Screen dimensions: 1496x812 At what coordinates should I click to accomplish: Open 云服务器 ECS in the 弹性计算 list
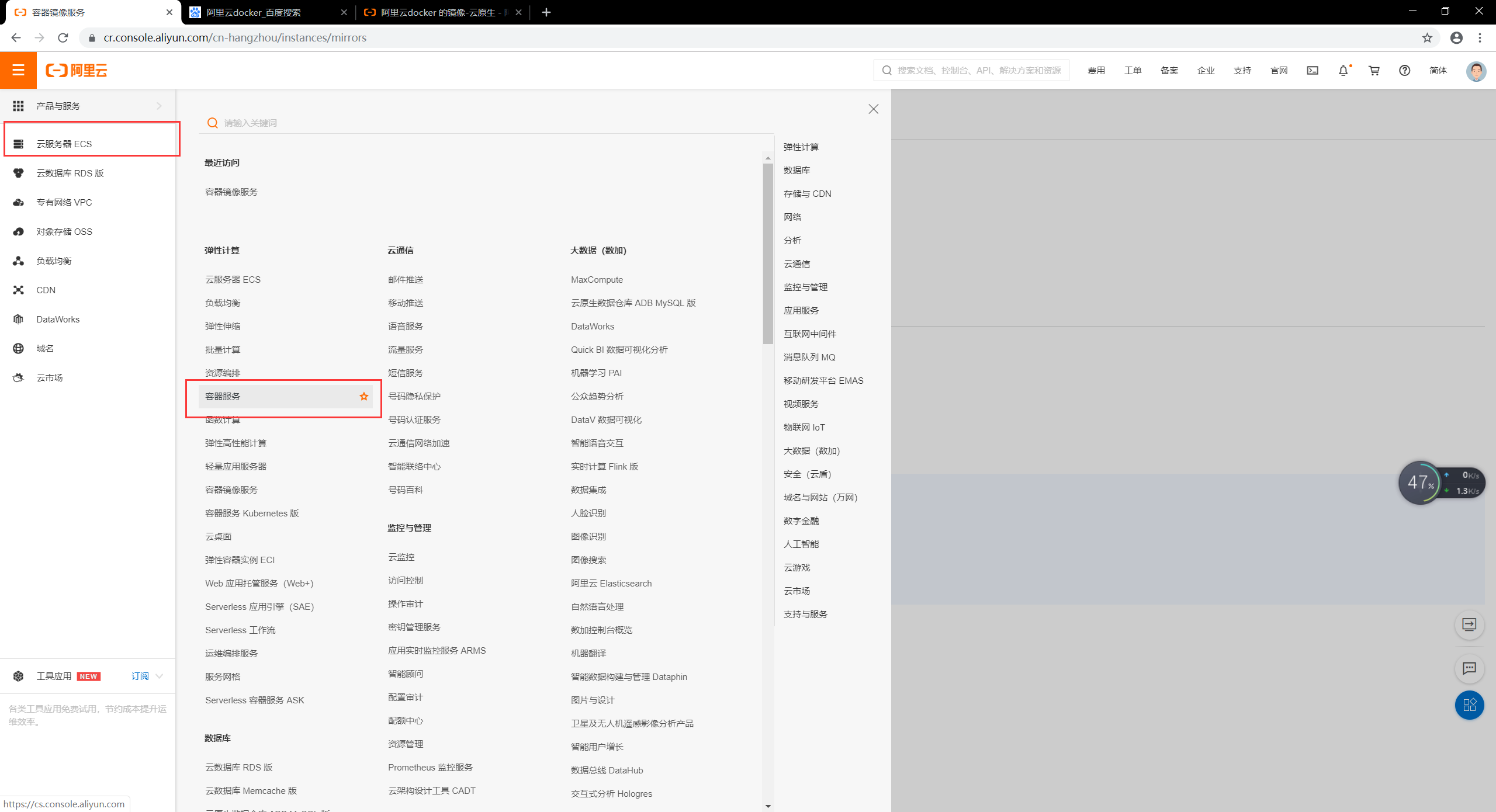point(233,279)
